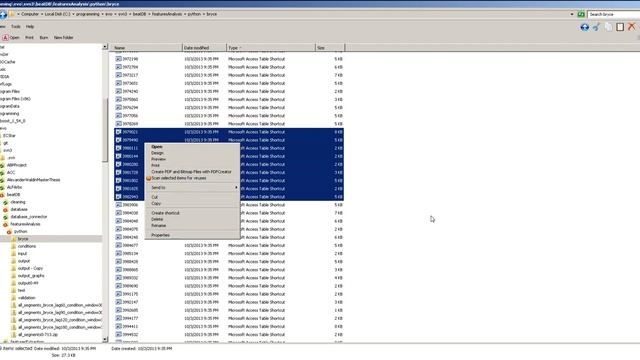
Task: Open the Help menu
Action: coord(30,27)
